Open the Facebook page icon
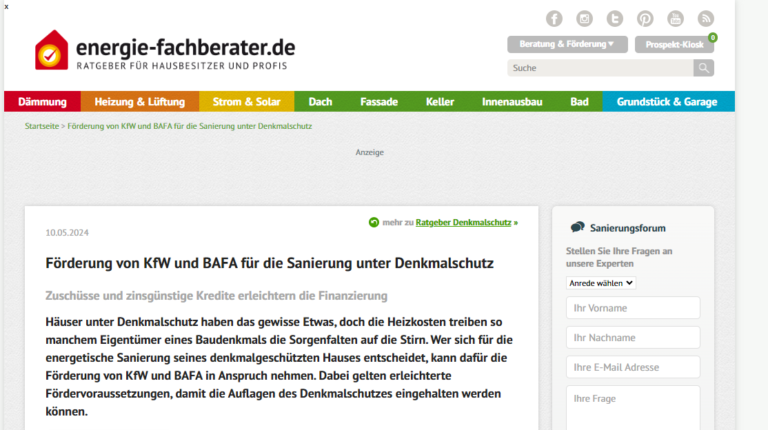 pos(554,18)
